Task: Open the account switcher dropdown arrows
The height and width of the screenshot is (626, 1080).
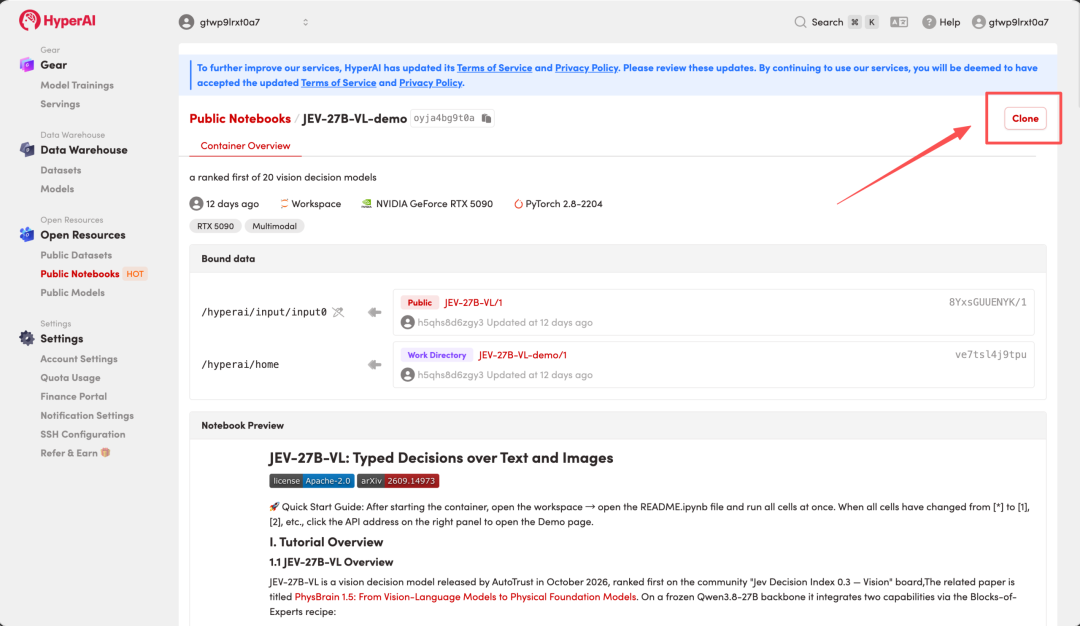Action: (305, 22)
